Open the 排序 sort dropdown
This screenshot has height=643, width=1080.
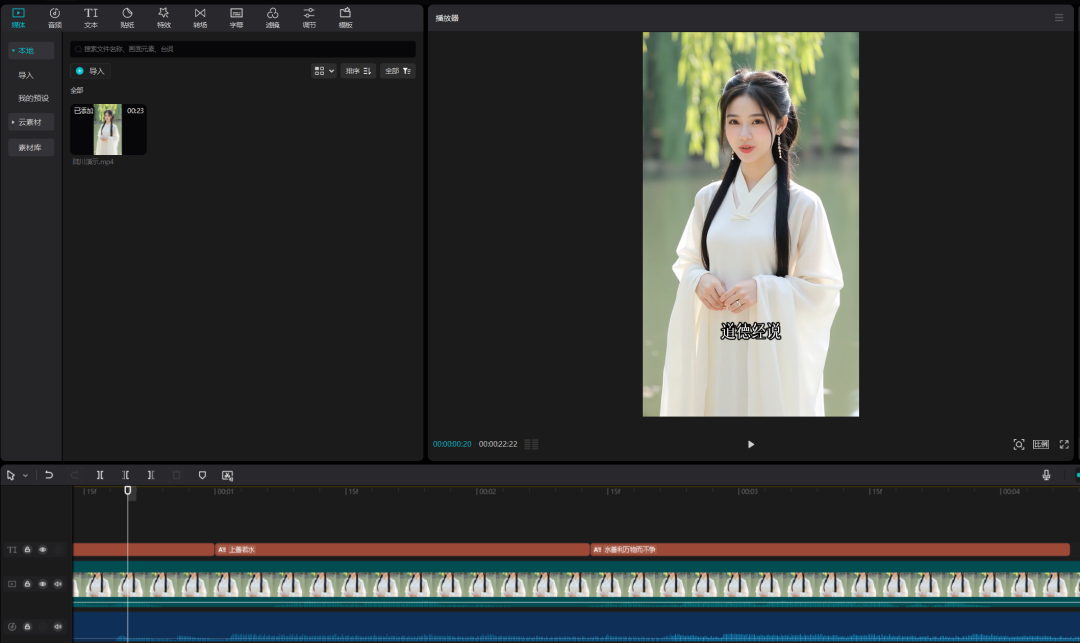pyautogui.click(x=358, y=71)
